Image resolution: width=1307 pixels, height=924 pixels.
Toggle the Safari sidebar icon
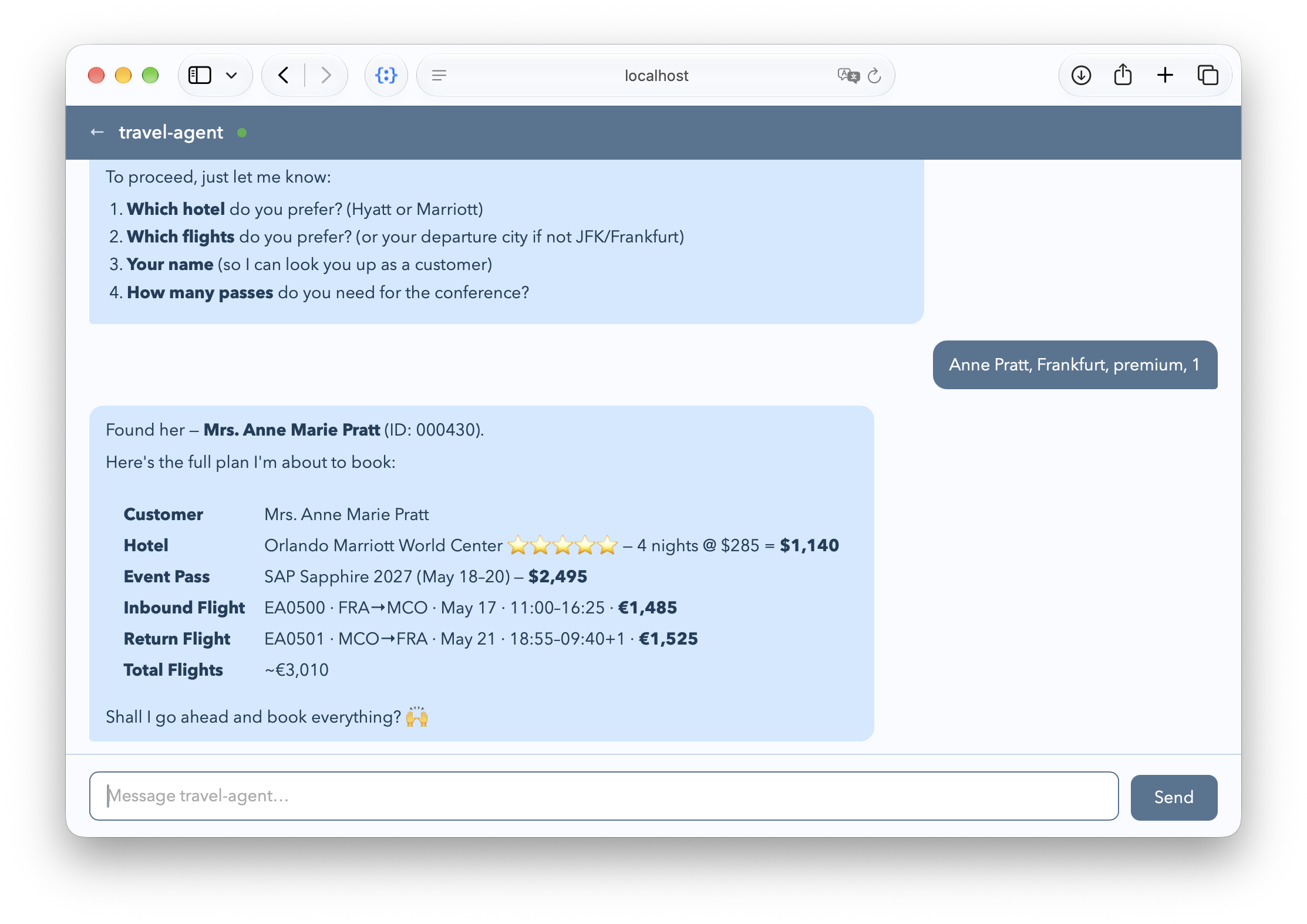click(x=200, y=75)
